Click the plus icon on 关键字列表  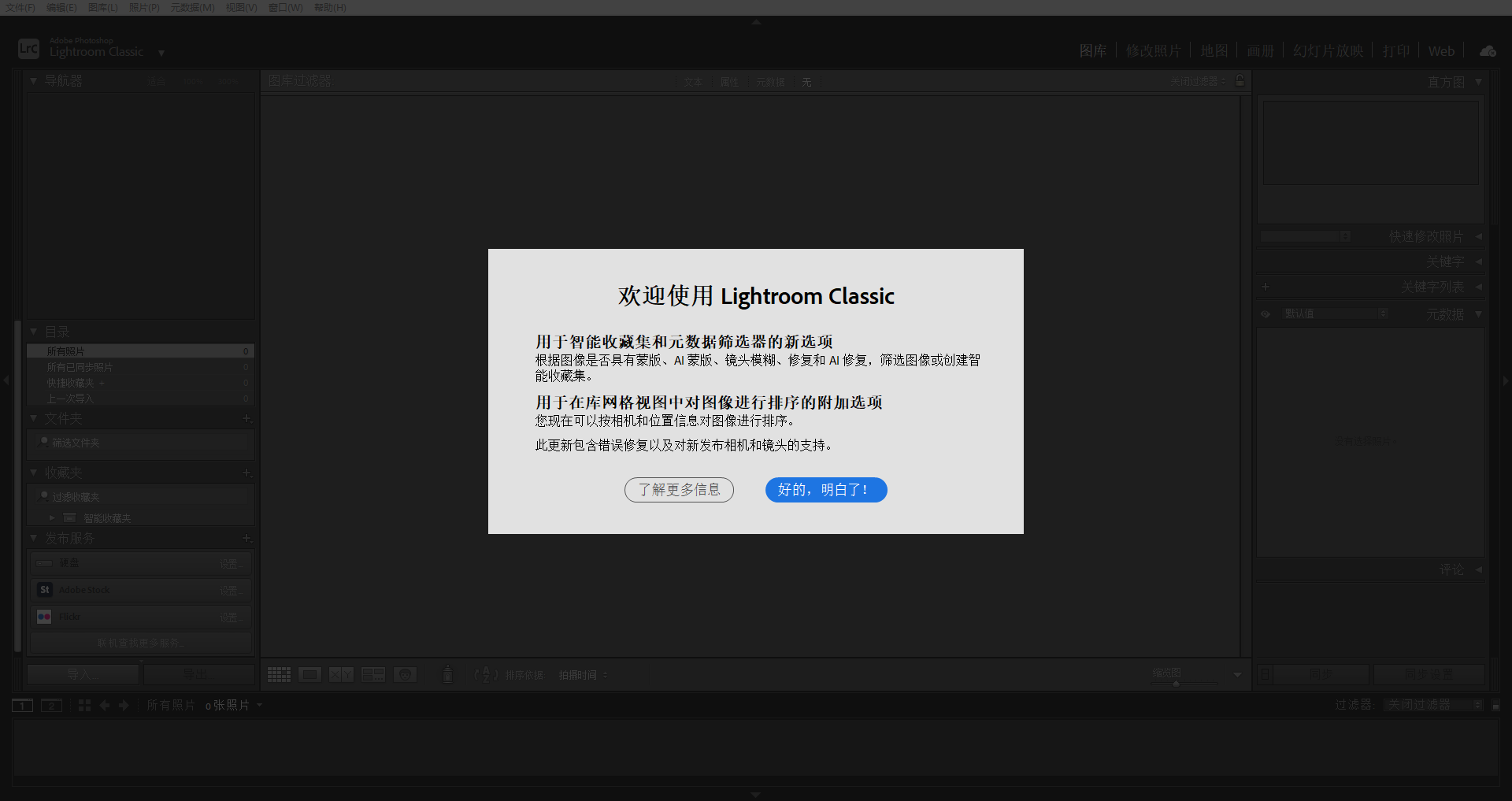pos(1266,287)
